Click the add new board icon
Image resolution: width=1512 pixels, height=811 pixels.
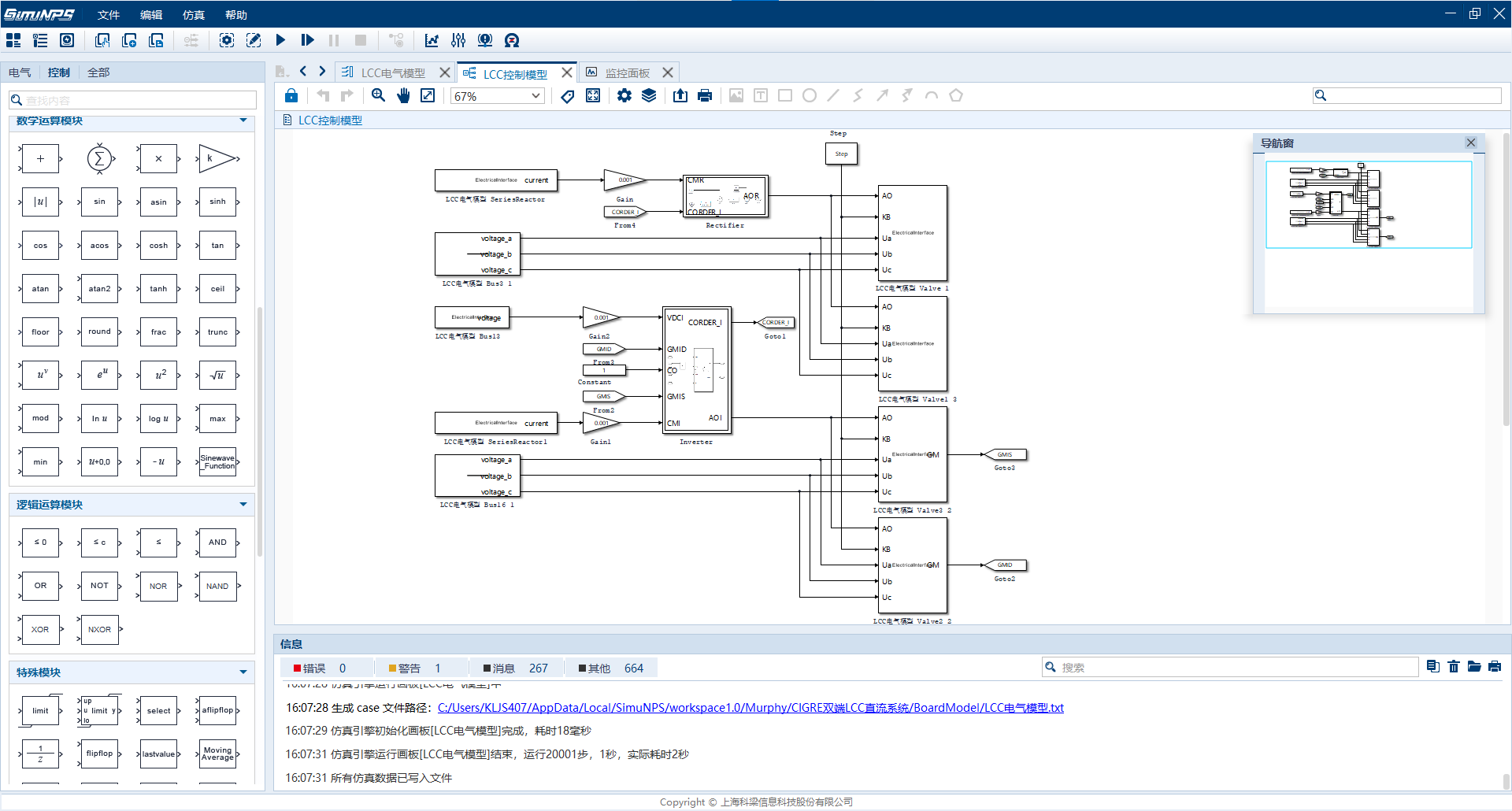[129, 40]
